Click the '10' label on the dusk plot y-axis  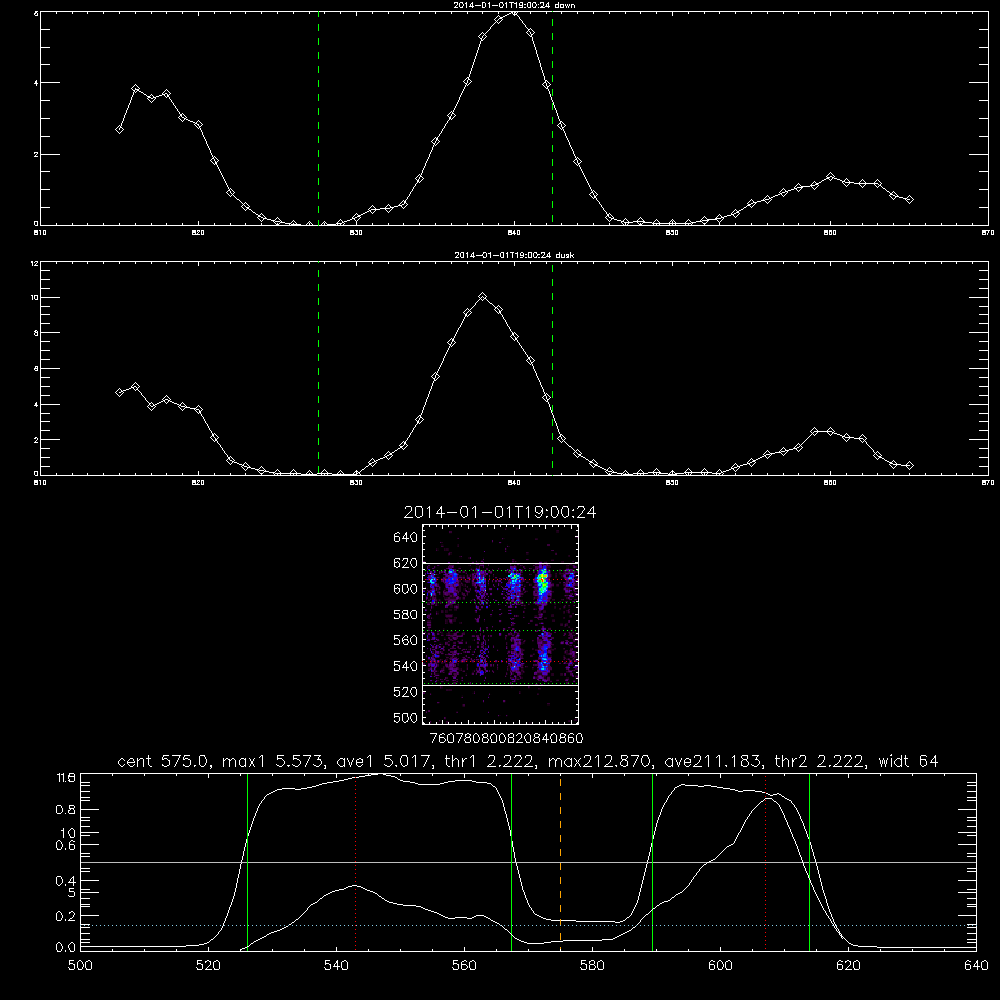pos(34,298)
